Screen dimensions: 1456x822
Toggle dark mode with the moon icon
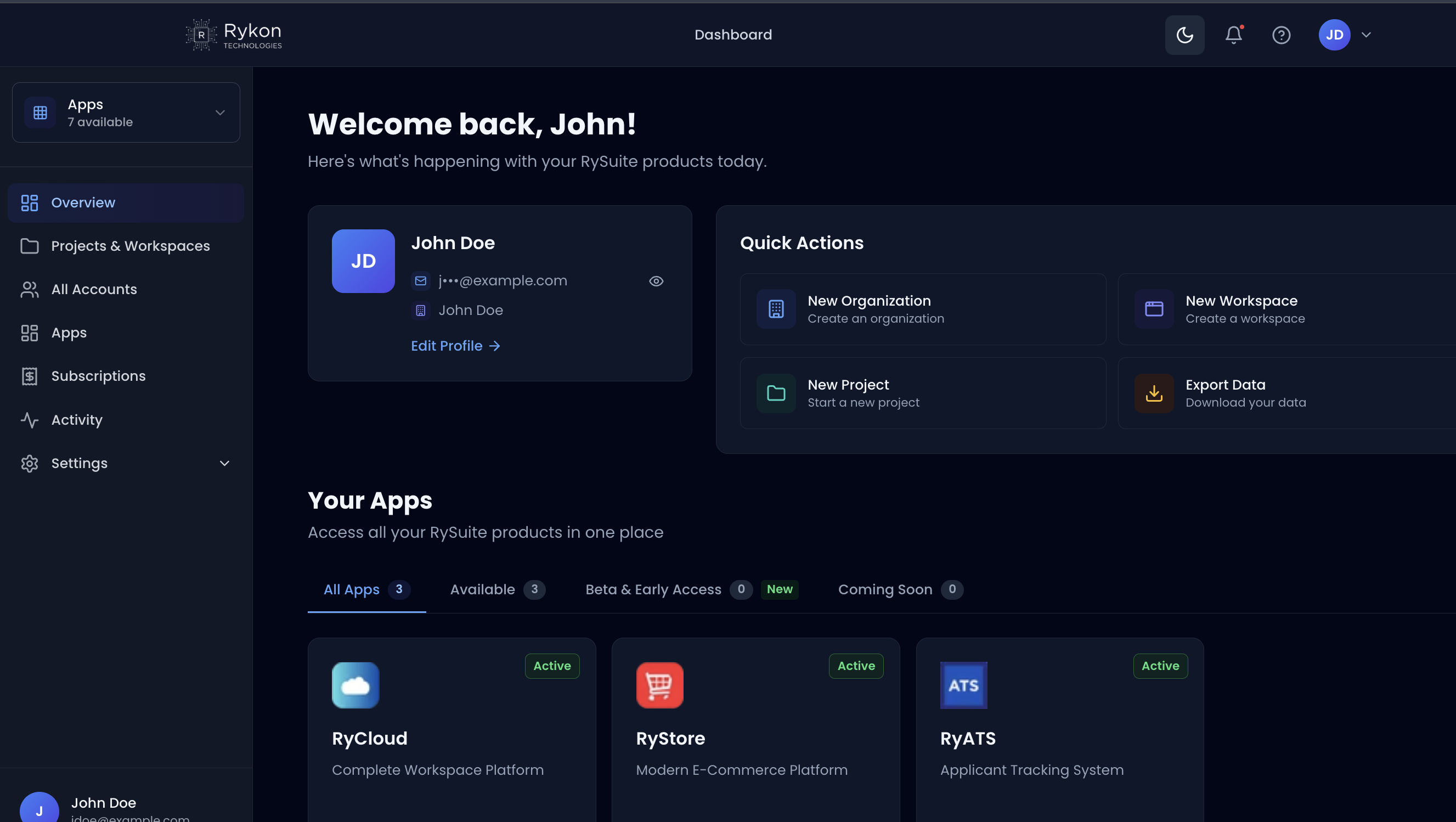(x=1184, y=35)
